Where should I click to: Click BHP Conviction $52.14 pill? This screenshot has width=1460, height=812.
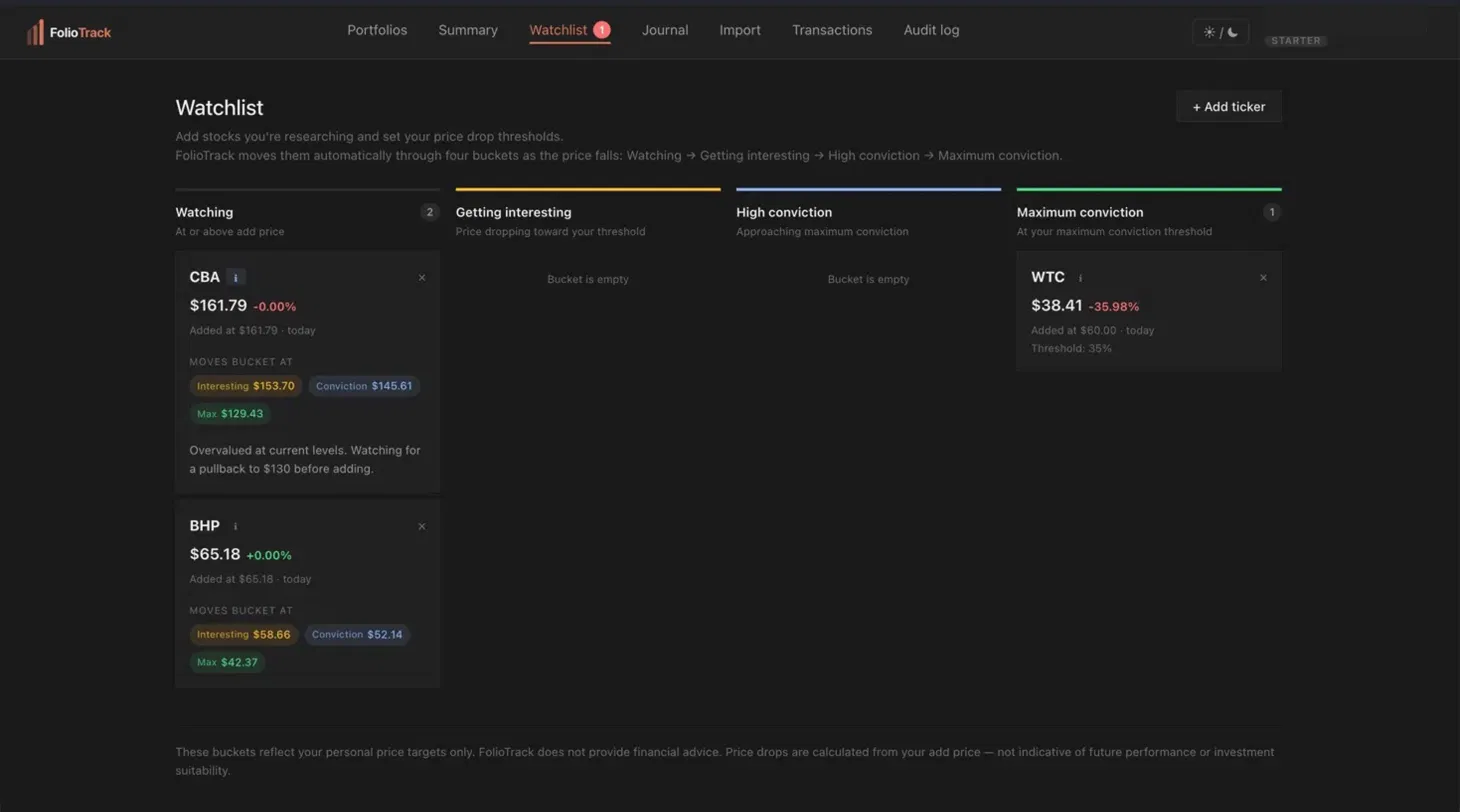357,634
